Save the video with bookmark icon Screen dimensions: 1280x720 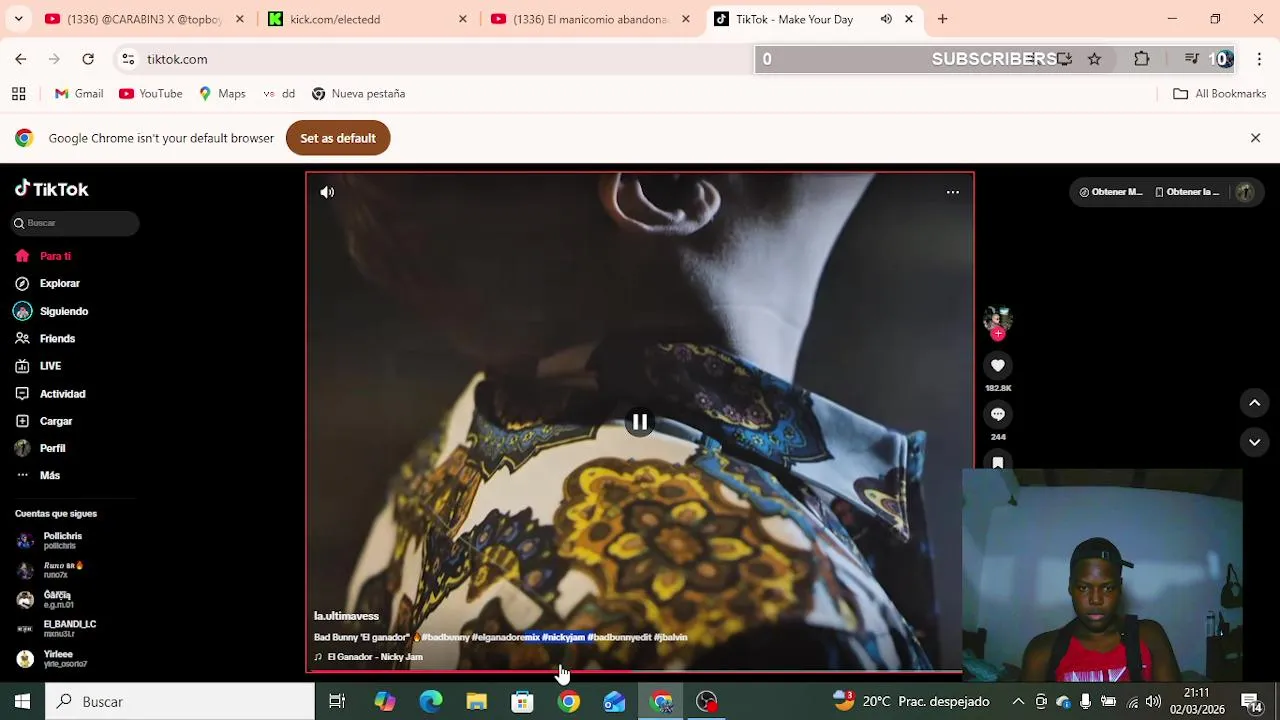click(x=997, y=462)
